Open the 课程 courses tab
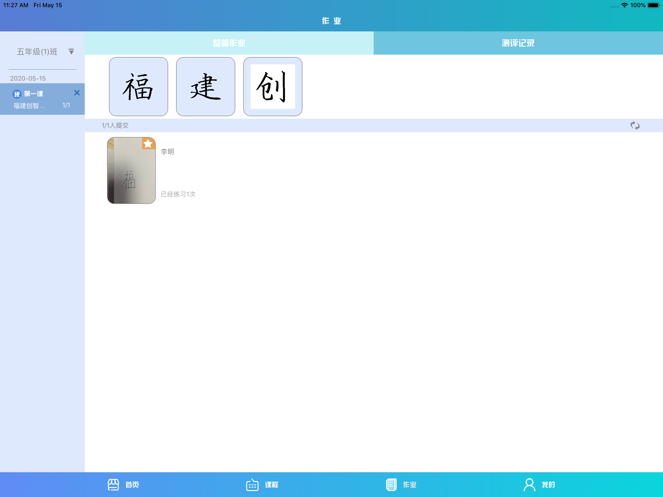This screenshot has width=663, height=497. click(262, 485)
